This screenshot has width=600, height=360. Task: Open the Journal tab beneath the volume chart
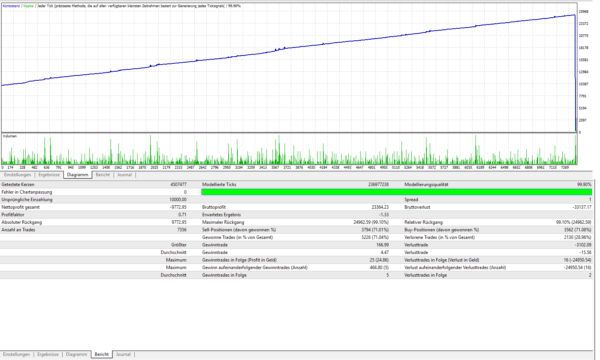(124, 175)
